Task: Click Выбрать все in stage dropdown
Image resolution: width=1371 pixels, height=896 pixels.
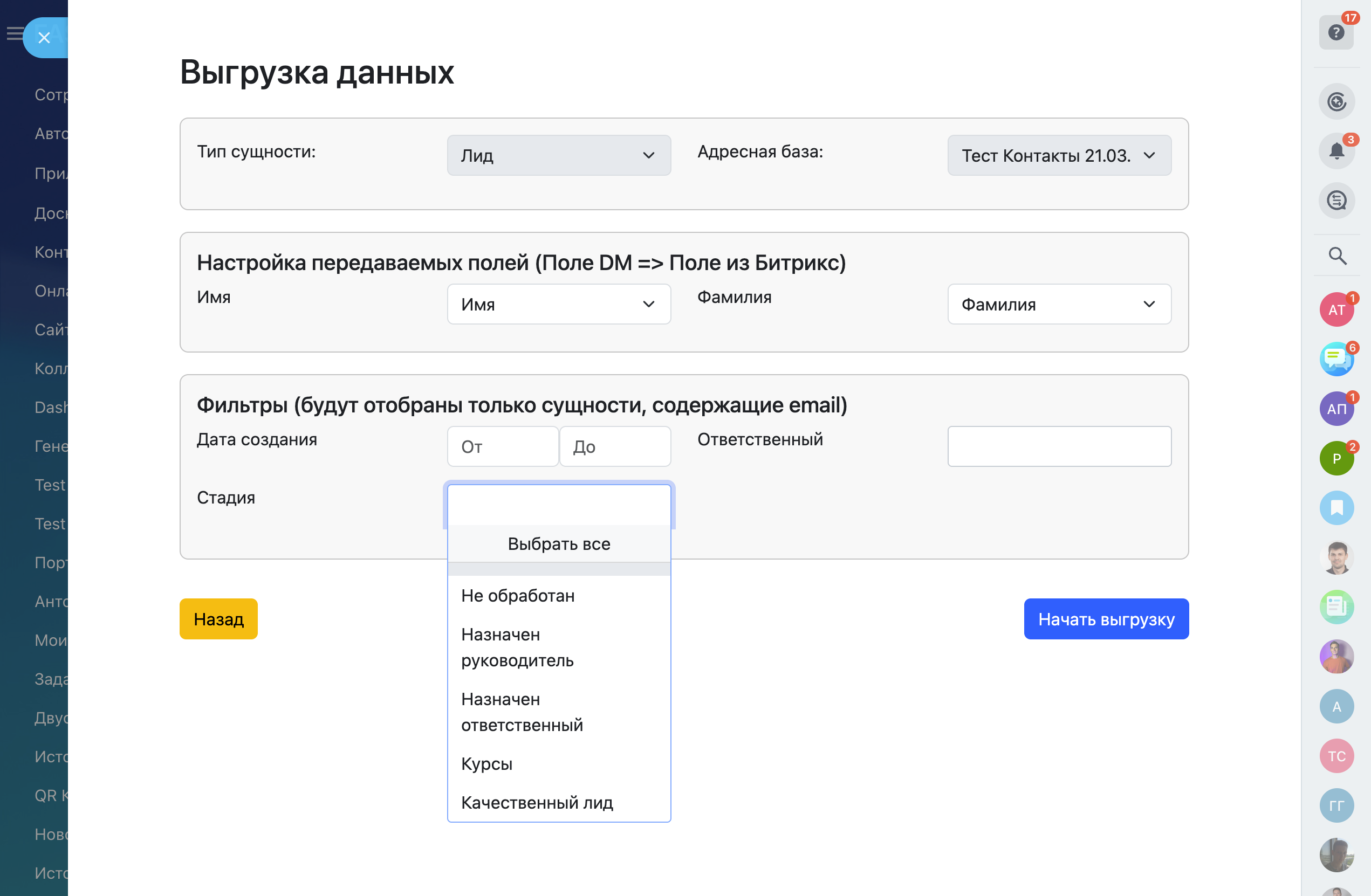Action: tap(558, 543)
